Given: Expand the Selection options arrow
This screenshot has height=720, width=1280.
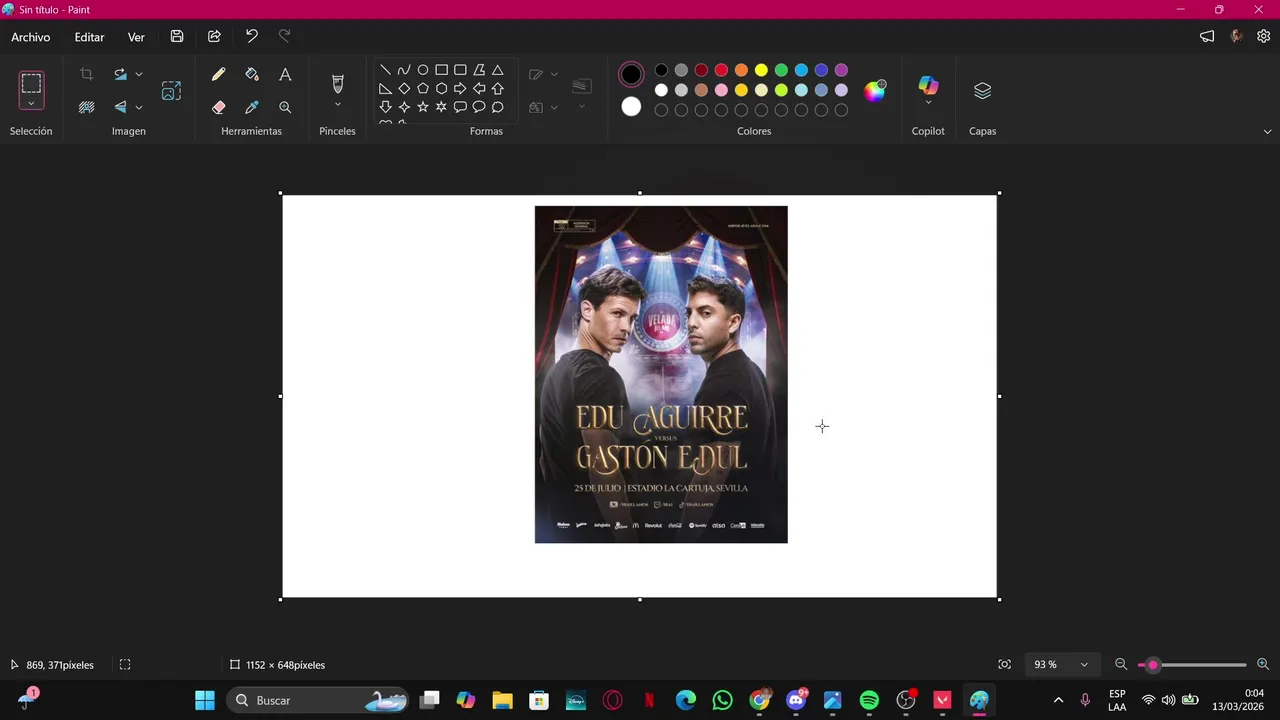Looking at the screenshot, I should click(x=31, y=103).
